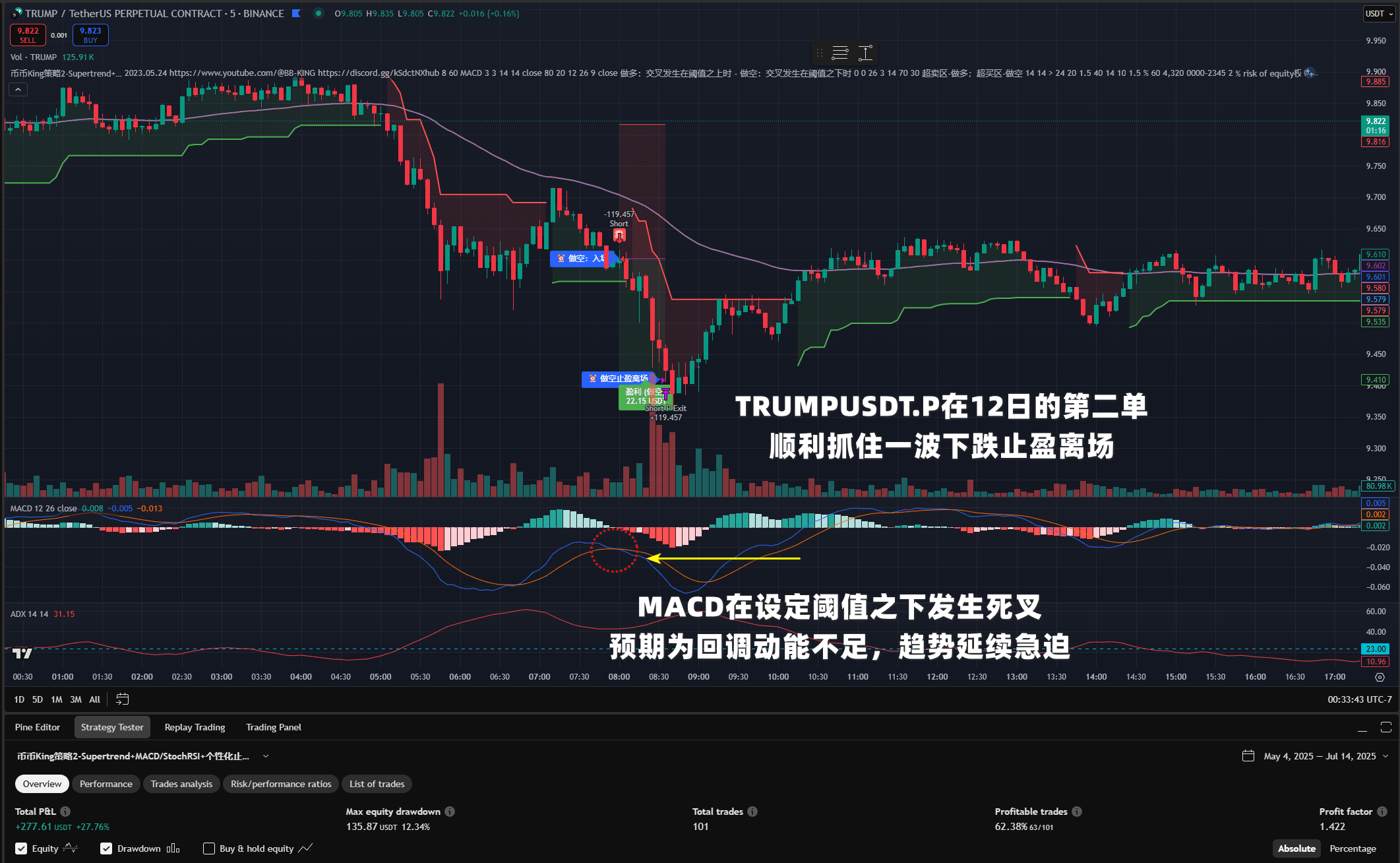Maximize the Strategy Tester panel
This screenshot has width=1400, height=863.
click(1385, 727)
